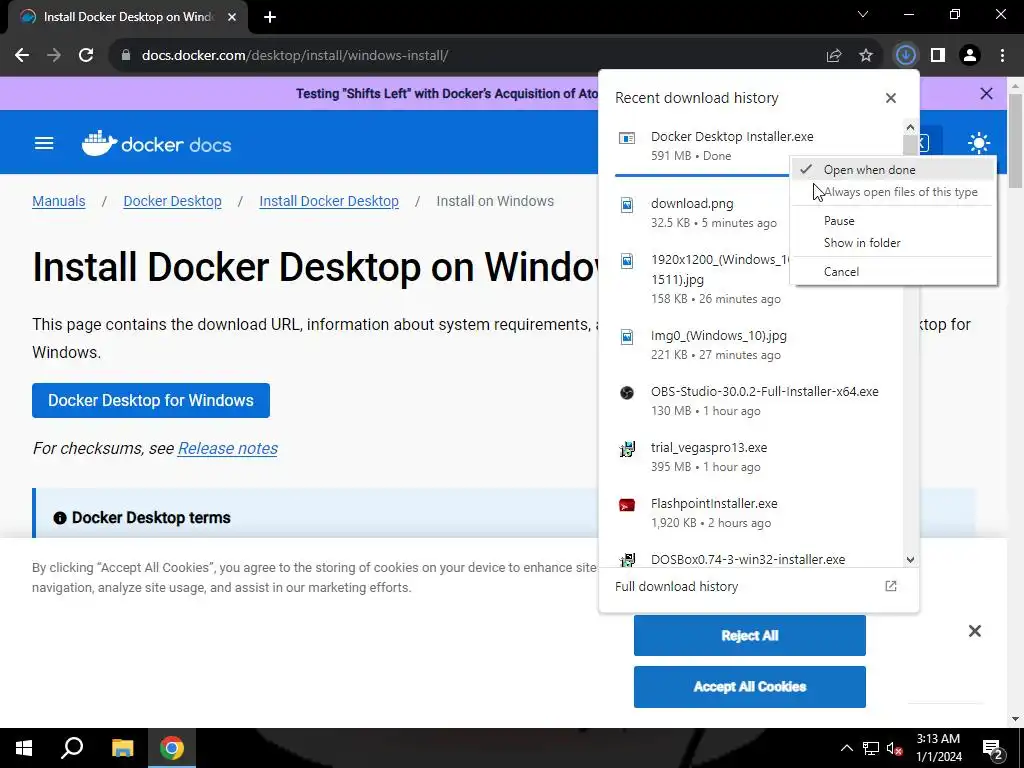Choose Show in folder menu entry

pyautogui.click(x=893, y=243)
